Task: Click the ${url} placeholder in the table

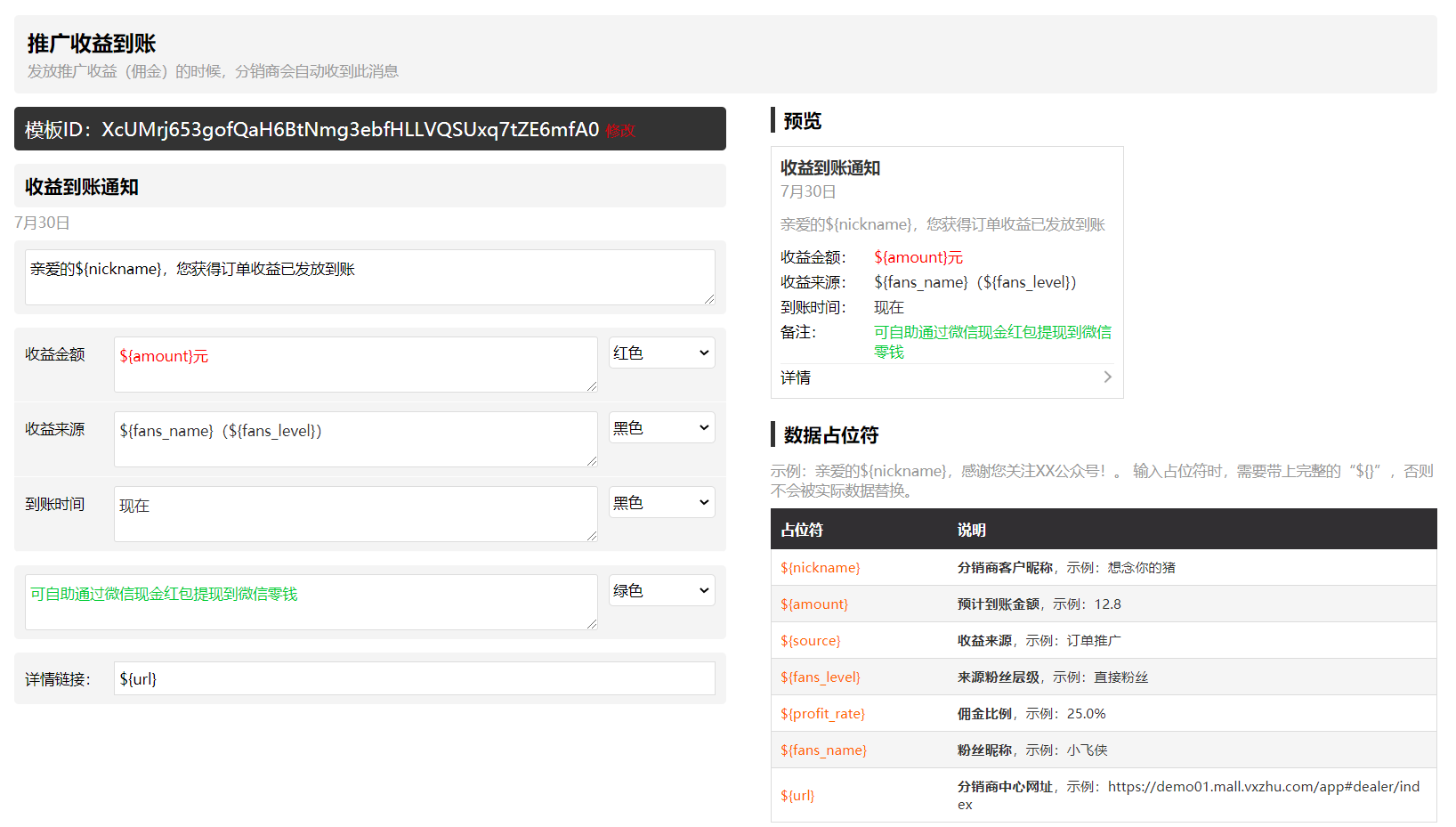Action: coord(797,796)
